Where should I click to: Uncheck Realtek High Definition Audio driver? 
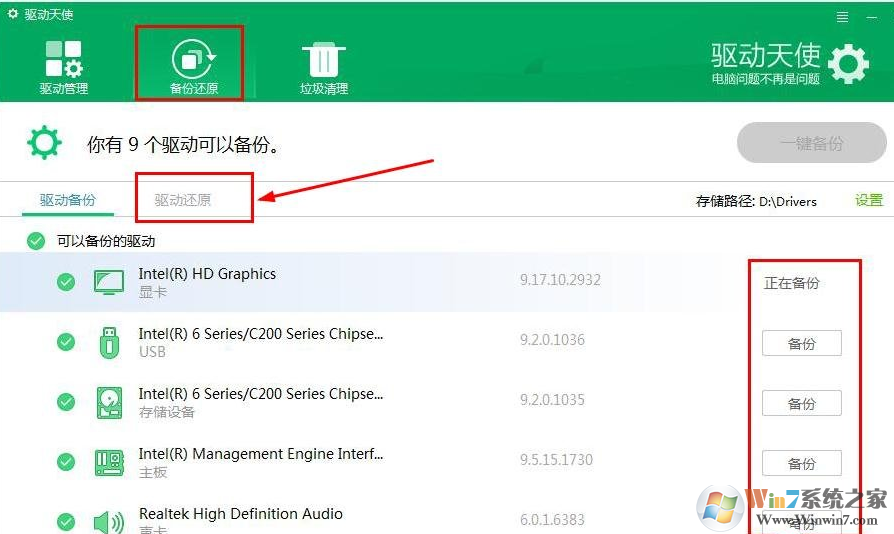tap(66, 521)
